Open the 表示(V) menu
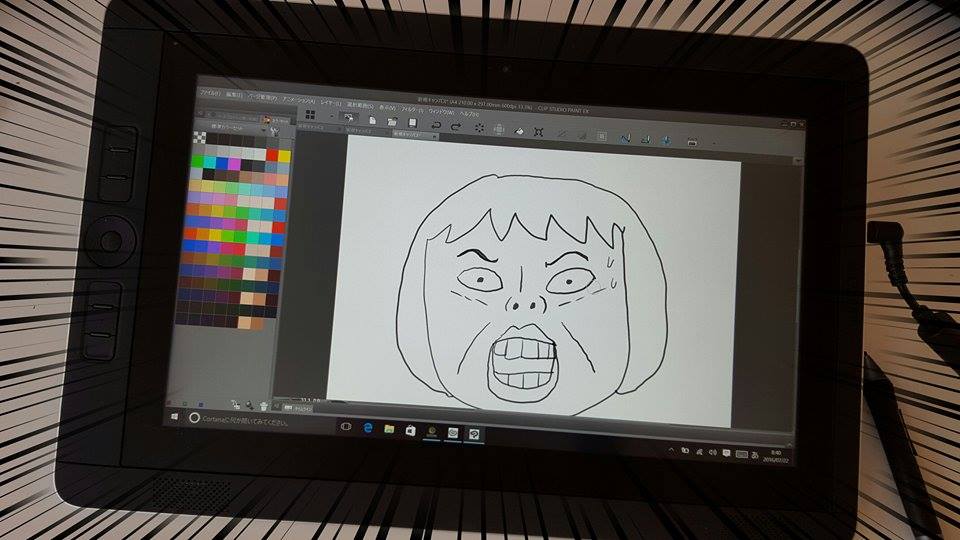 (387, 107)
